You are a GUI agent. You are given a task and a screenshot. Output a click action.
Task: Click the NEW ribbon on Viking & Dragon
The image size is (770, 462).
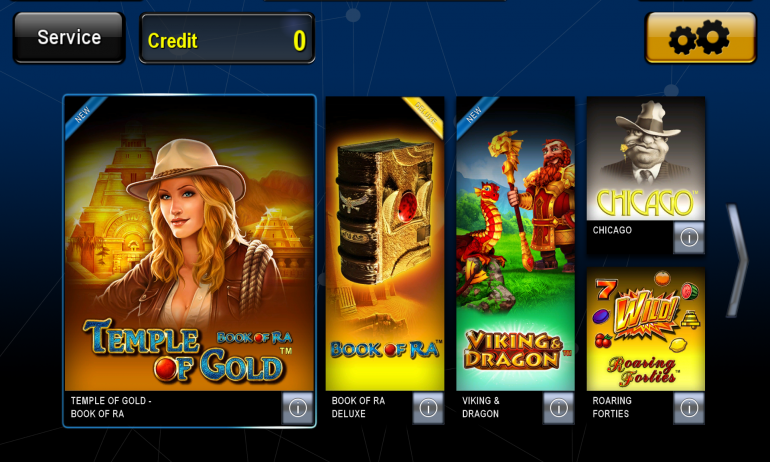(475, 114)
